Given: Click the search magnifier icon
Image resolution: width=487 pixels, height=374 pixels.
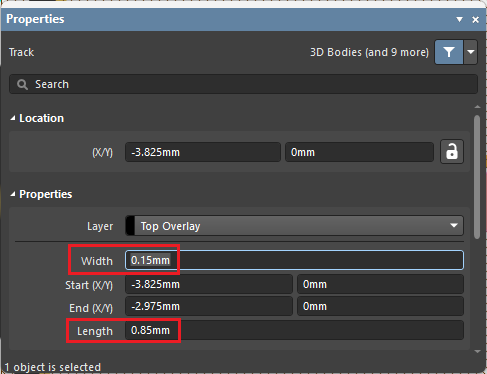Looking at the screenshot, I should coord(22,84).
